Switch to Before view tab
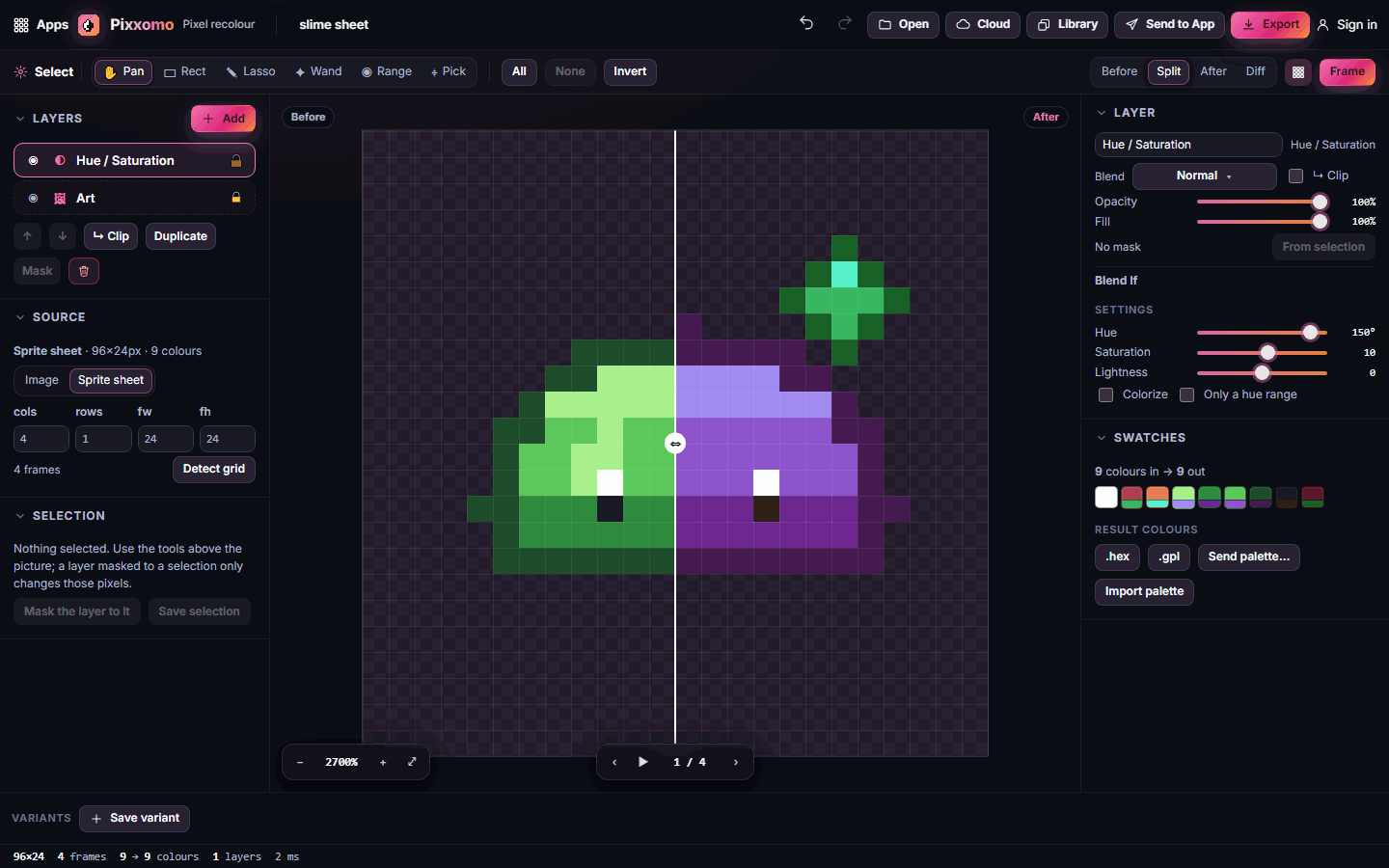Screen dimensions: 1389x868 [1119, 71]
